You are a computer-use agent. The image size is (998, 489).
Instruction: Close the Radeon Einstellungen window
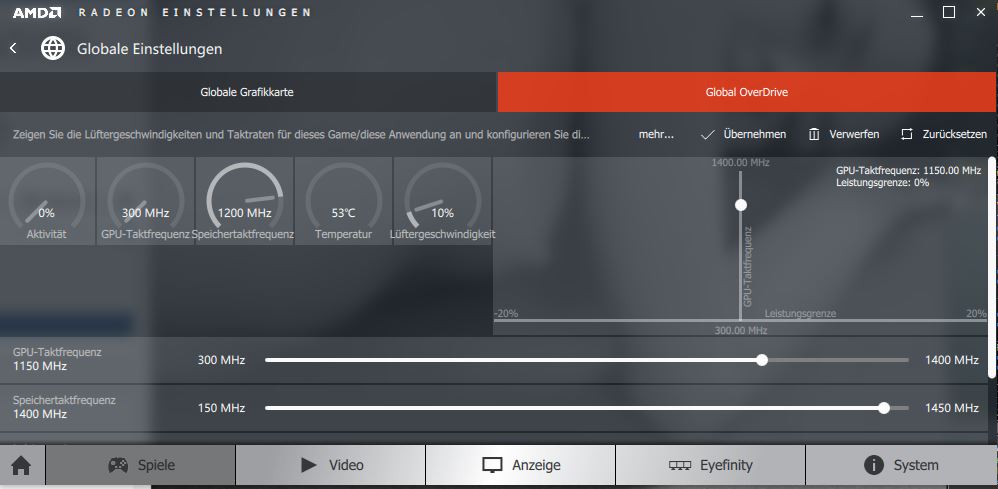(x=981, y=12)
